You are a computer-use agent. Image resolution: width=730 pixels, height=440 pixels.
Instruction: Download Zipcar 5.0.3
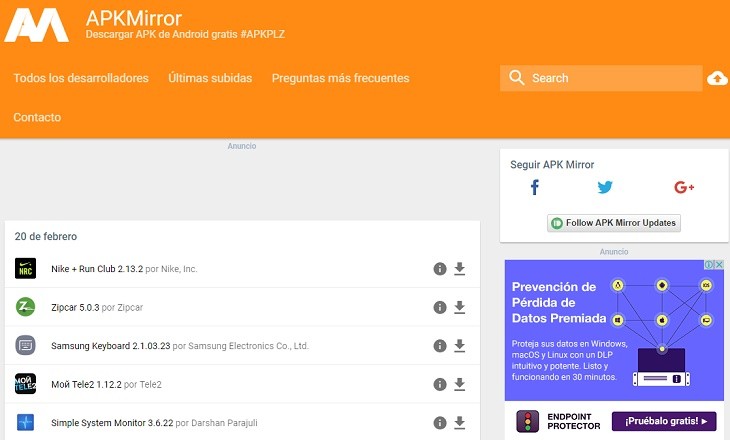coord(460,307)
